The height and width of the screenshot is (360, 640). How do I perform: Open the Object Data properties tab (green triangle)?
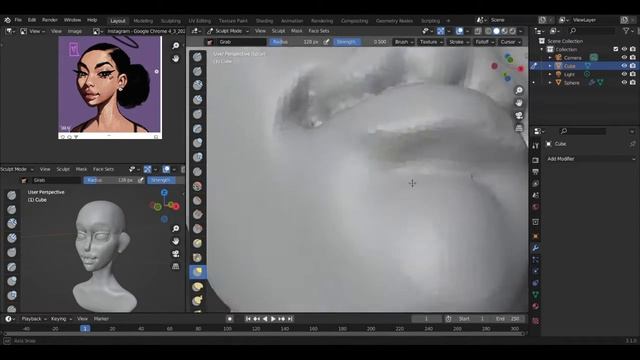tap(536, 294)
